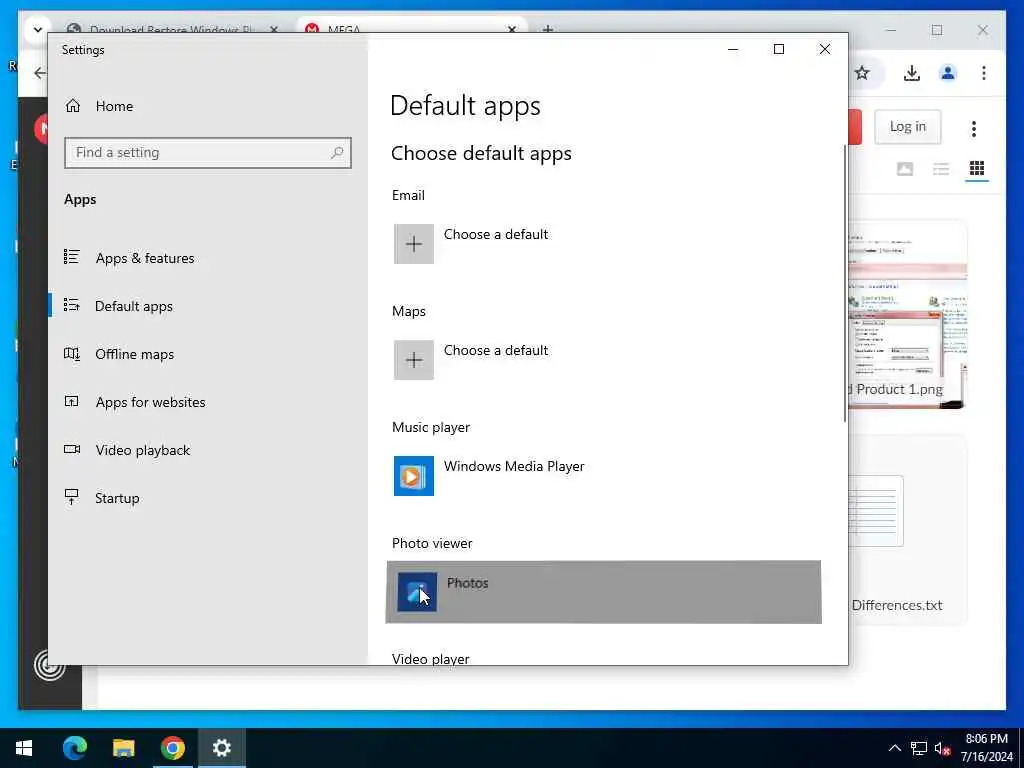
Task: Open File Explorer from taskbar
Action: tap(123, 748)
